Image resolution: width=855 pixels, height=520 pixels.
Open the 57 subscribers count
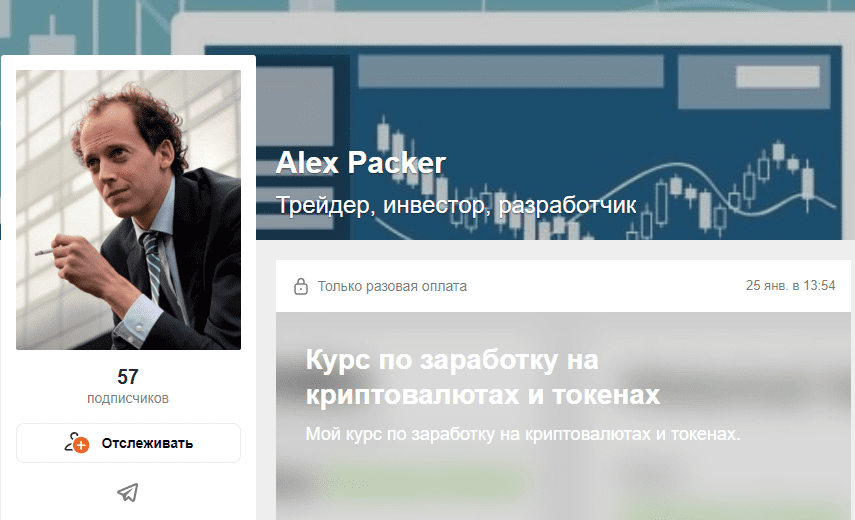tap(128, 377)
